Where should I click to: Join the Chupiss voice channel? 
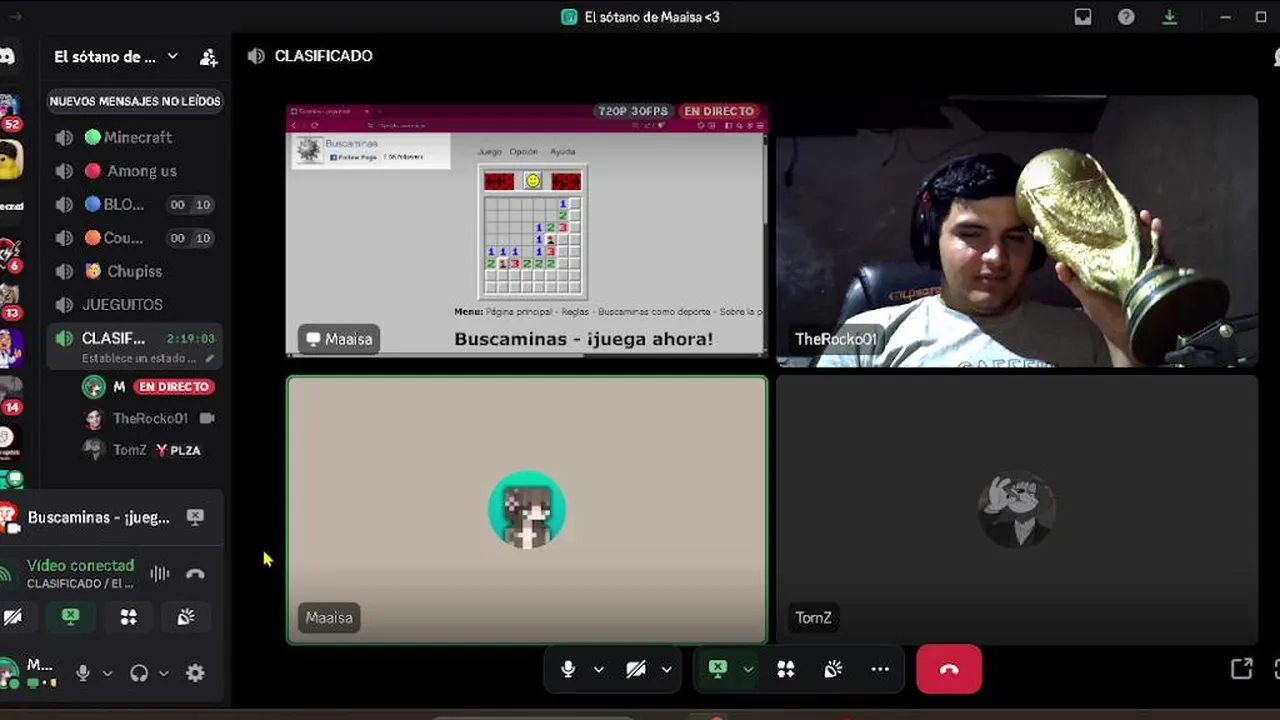tap(133, 271)
